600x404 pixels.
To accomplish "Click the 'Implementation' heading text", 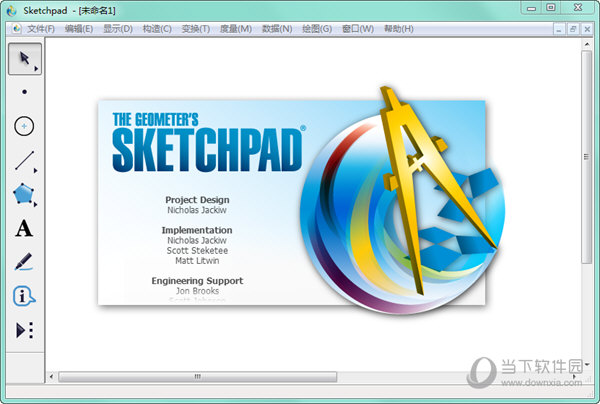I will pos(197,230).
